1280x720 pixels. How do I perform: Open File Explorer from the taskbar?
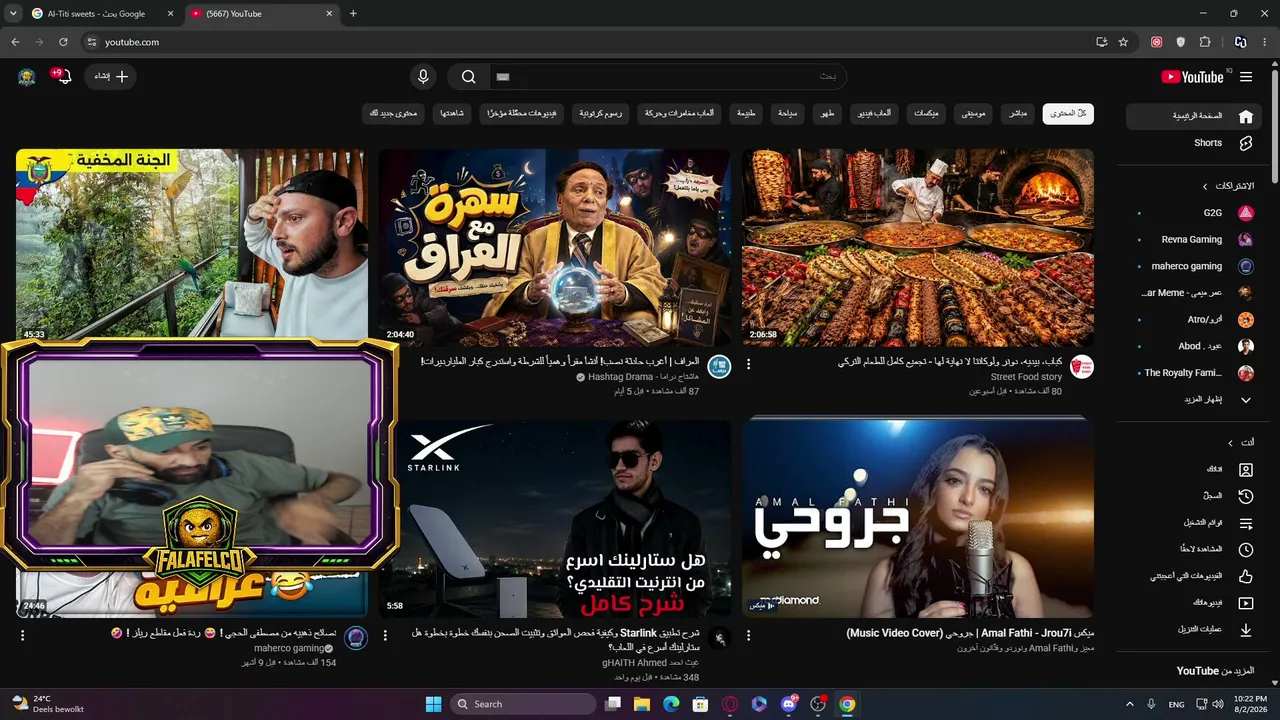pyautogui.click(x=642, y=704)
